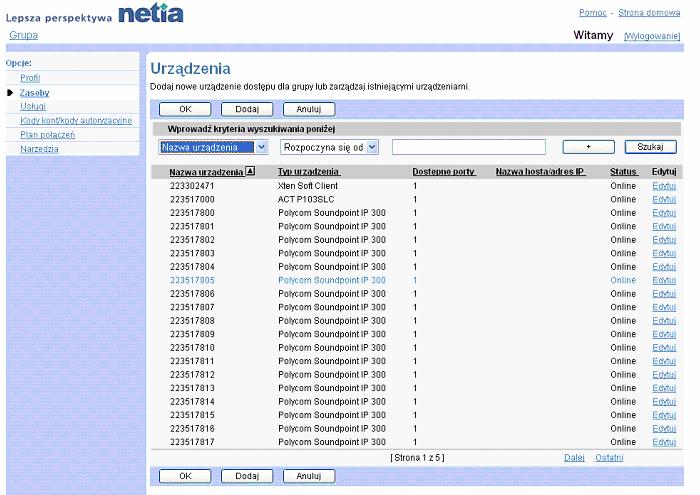
Task: Go to Strona domowa link
Action: coord(649,13)
